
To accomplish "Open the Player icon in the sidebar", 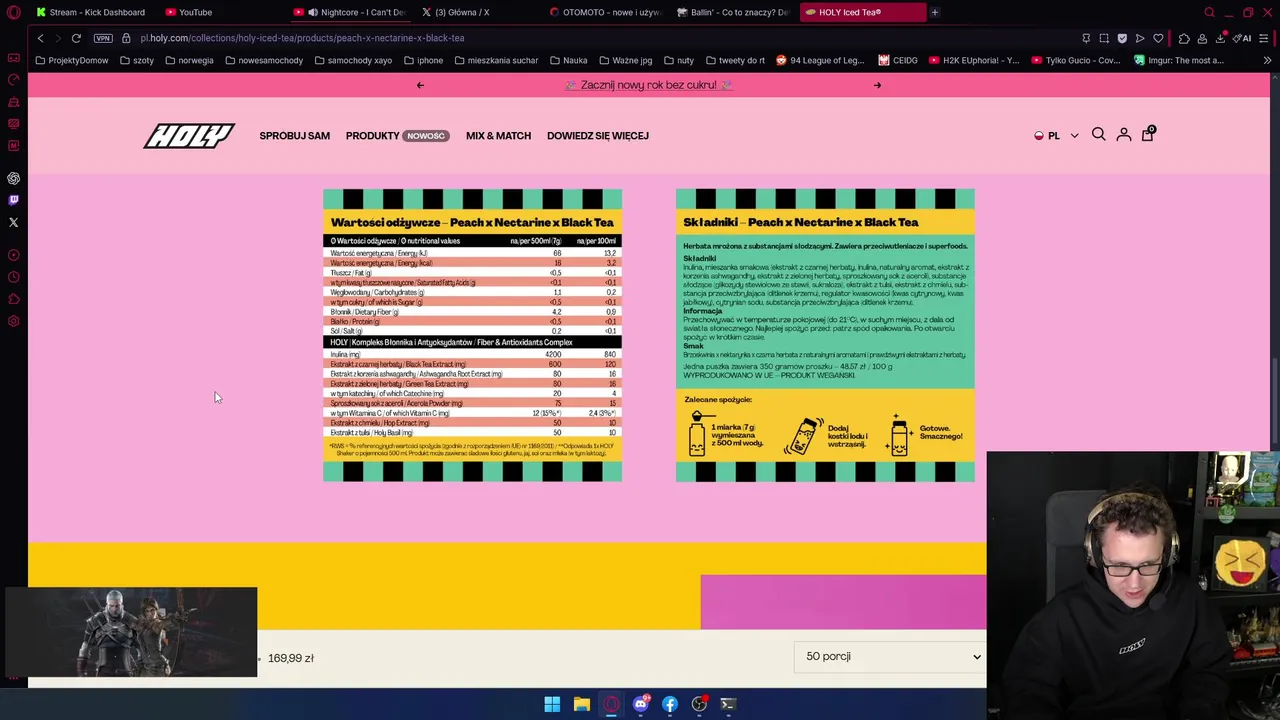I will 14,255.
